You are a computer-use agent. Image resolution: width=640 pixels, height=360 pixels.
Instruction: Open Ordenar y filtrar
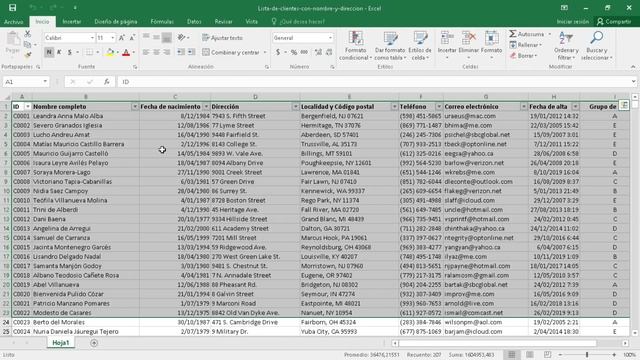566,46
